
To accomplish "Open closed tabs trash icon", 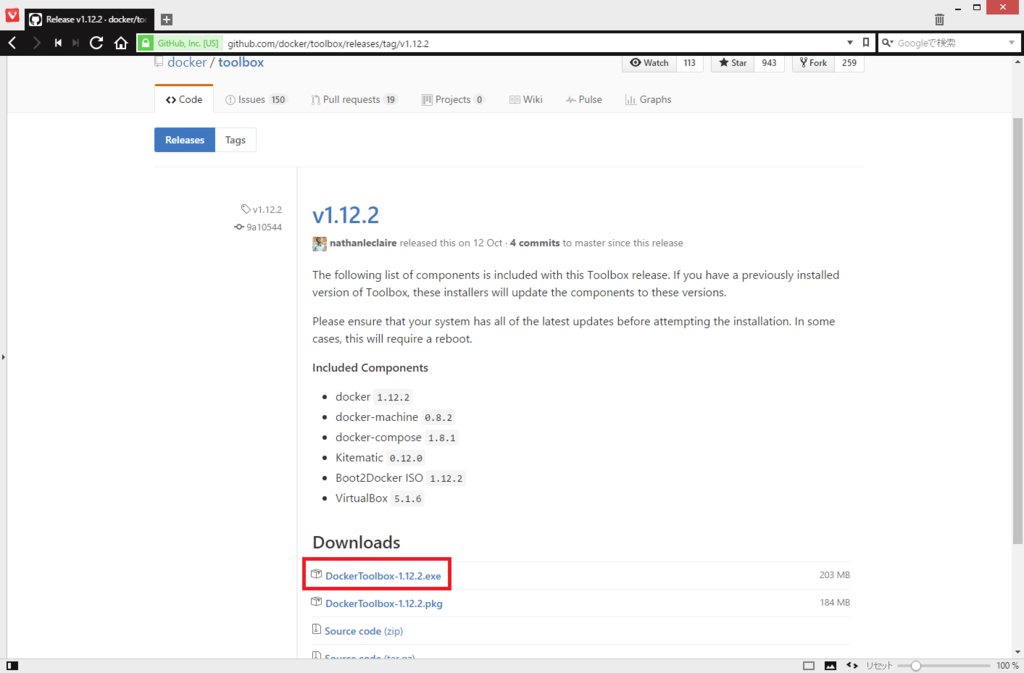I will point(939,20).
